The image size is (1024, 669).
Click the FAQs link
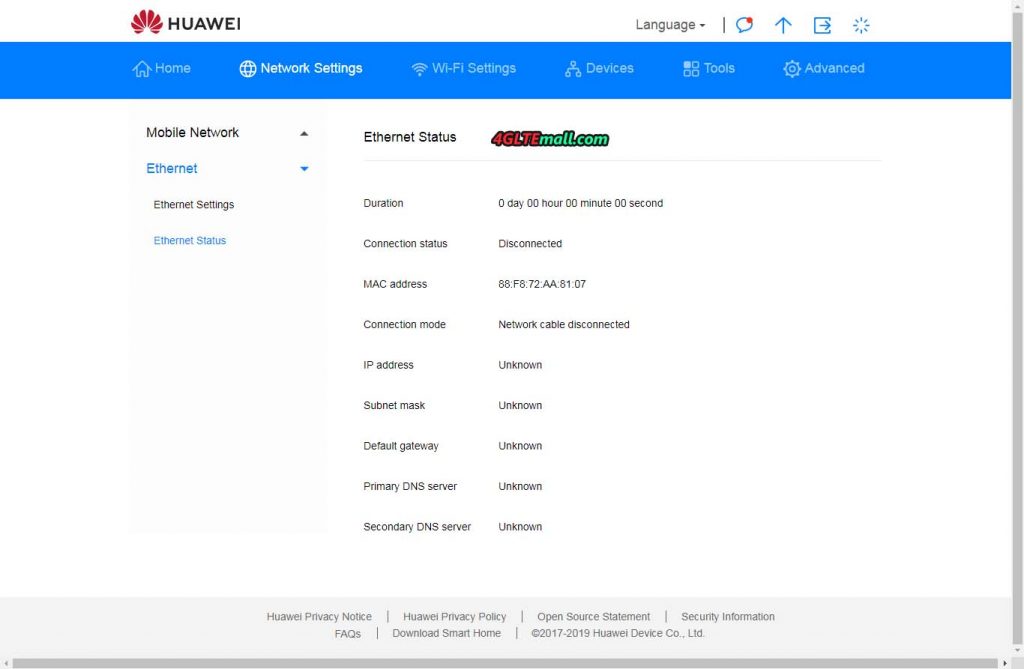(x=348, y=633)
